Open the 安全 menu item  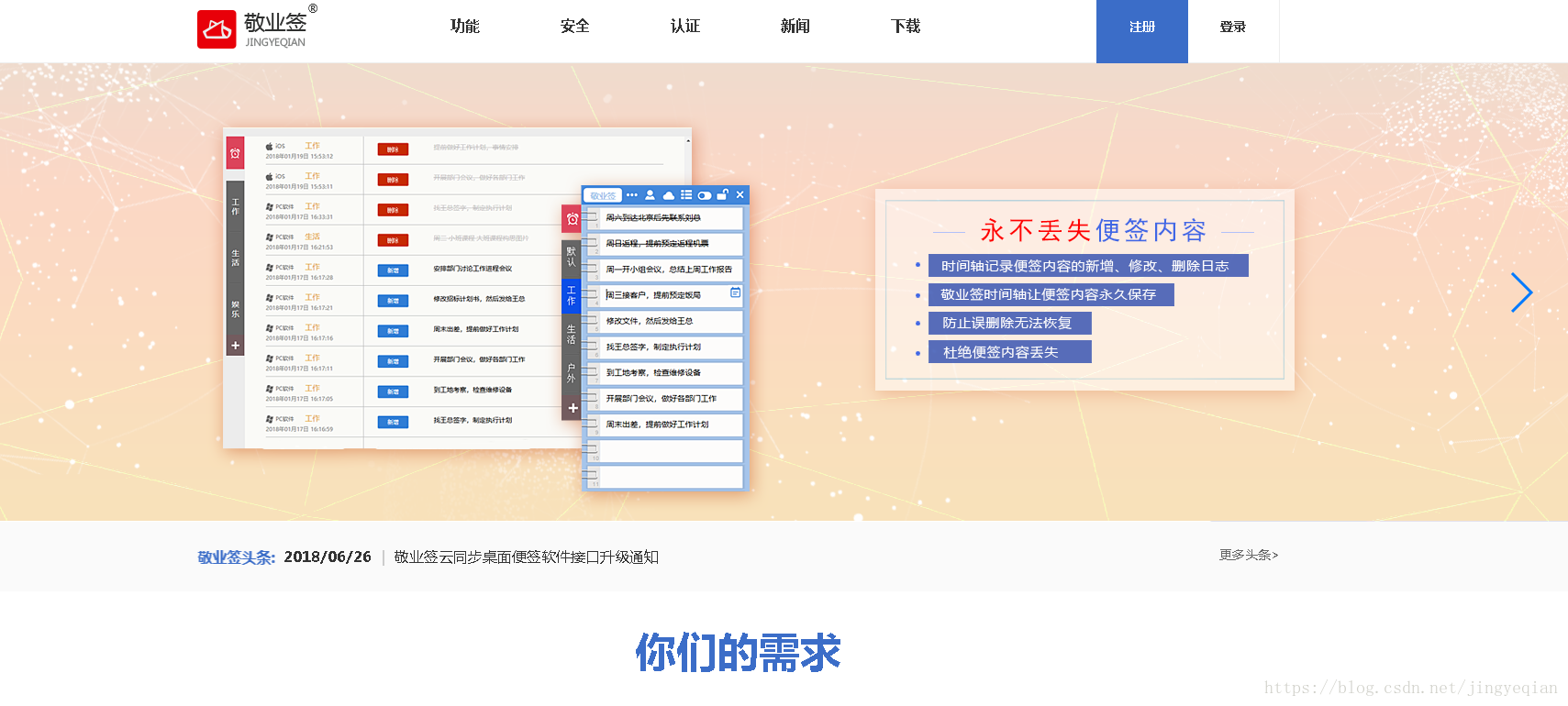[x=575, y=27]
